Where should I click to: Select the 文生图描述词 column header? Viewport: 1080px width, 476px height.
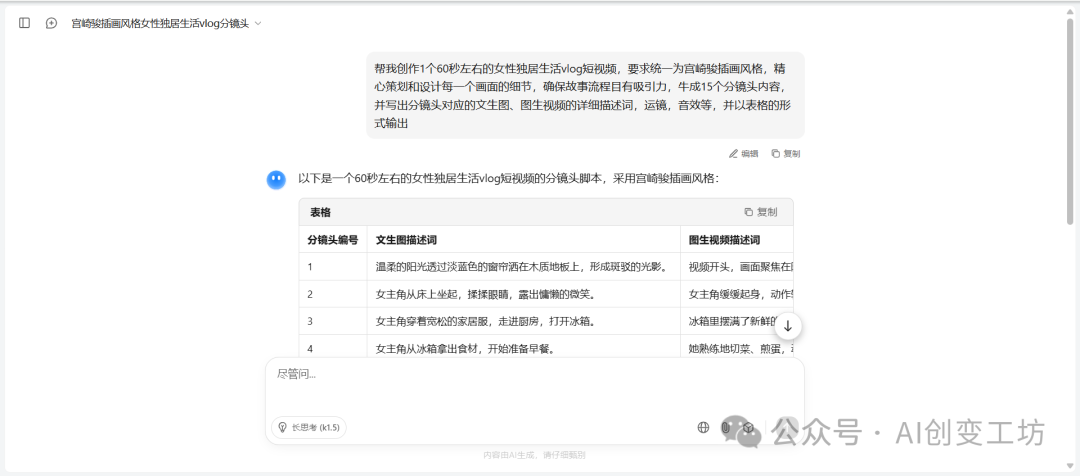523,240
